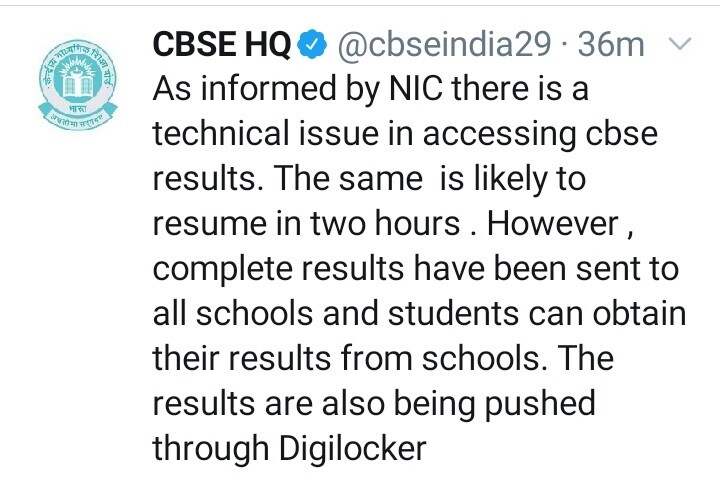
Task: Click the word Digilocker in the tweet
Action: click(x=353, y=448)
